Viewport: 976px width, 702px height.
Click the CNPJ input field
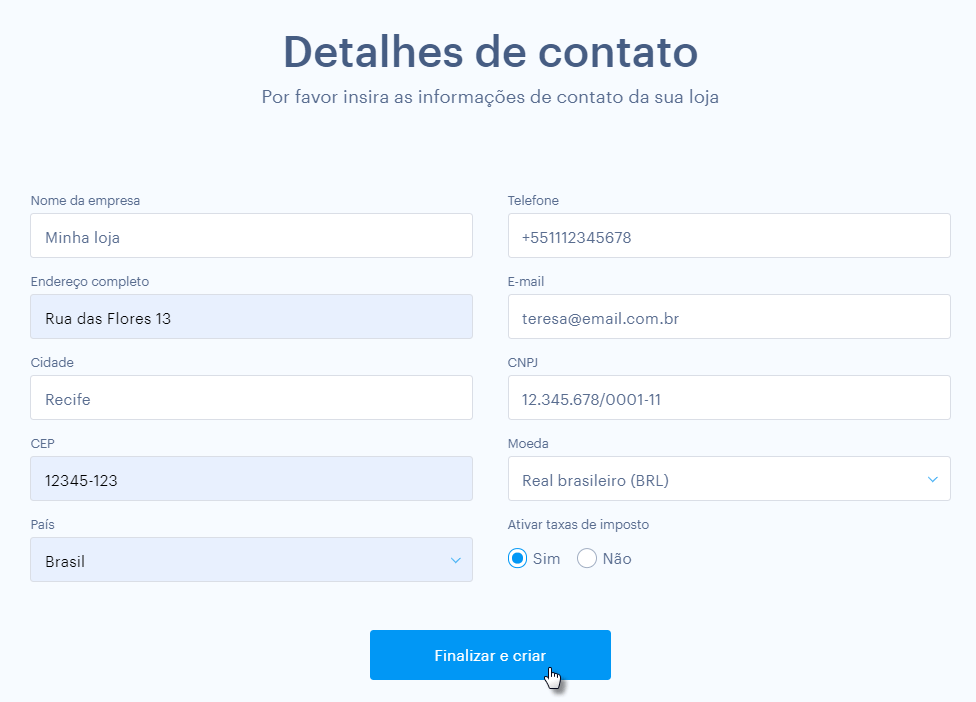point(729,398)
